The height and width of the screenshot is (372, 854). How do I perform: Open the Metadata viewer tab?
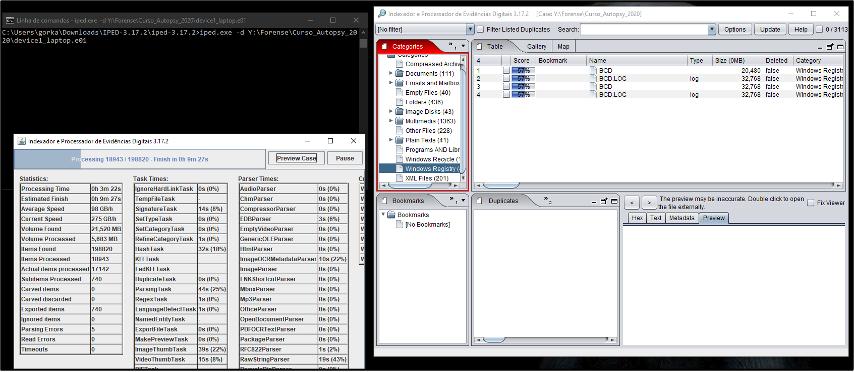click(682, 218)
